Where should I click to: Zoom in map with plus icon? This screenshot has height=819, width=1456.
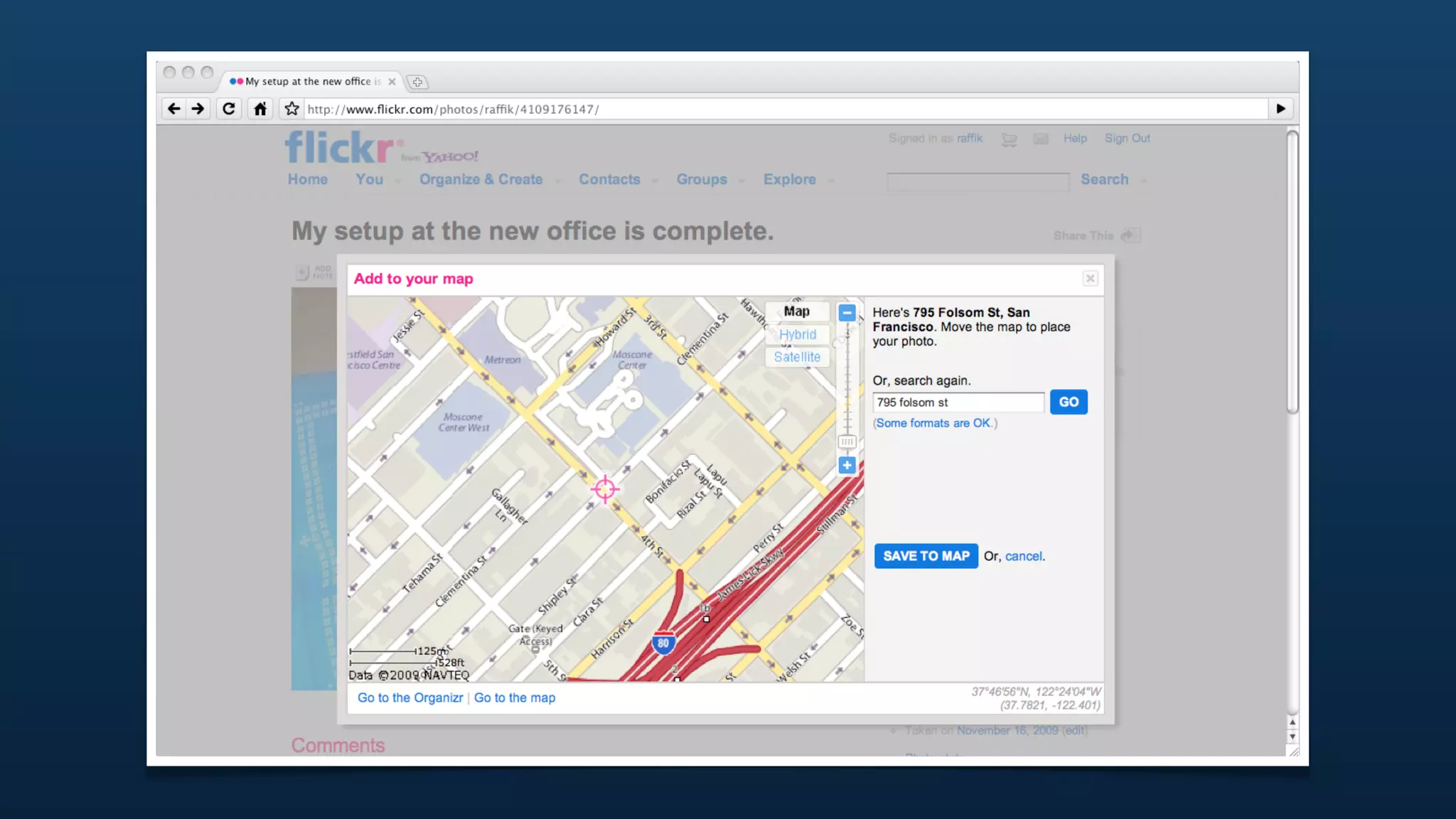tap(847, 465)
